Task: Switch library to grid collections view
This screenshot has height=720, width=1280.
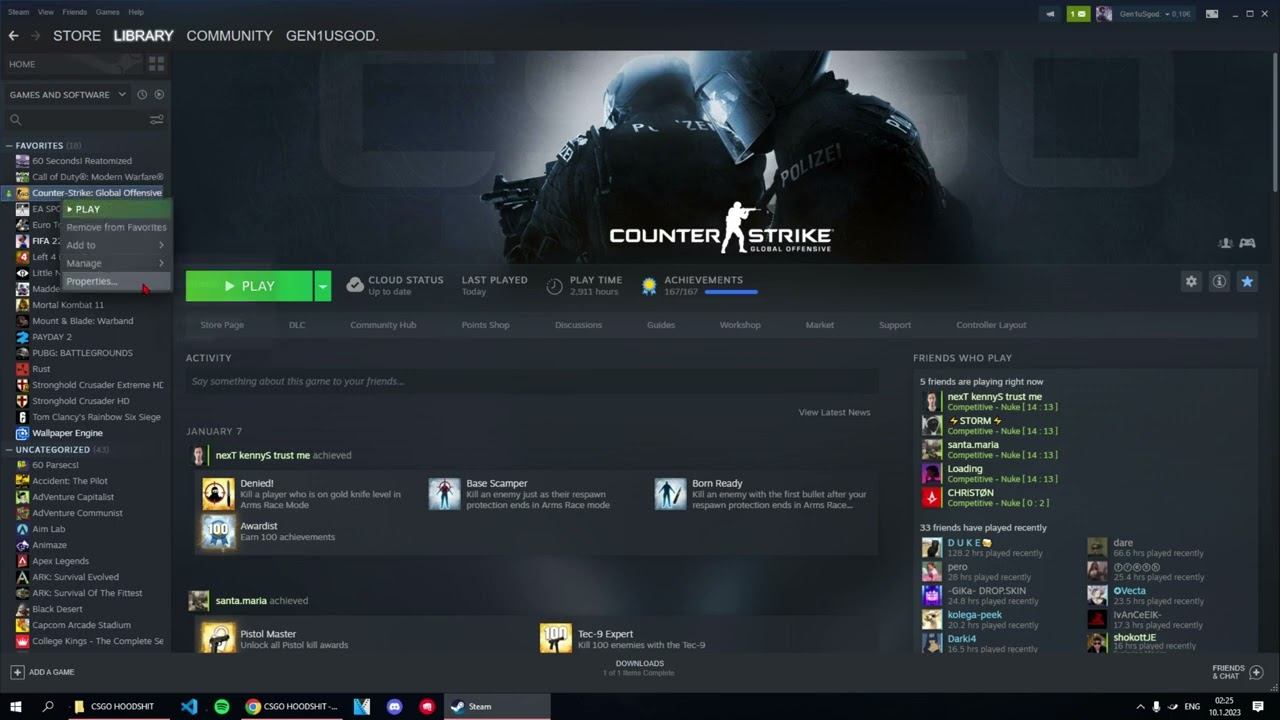Action: (x=156, y=64)
